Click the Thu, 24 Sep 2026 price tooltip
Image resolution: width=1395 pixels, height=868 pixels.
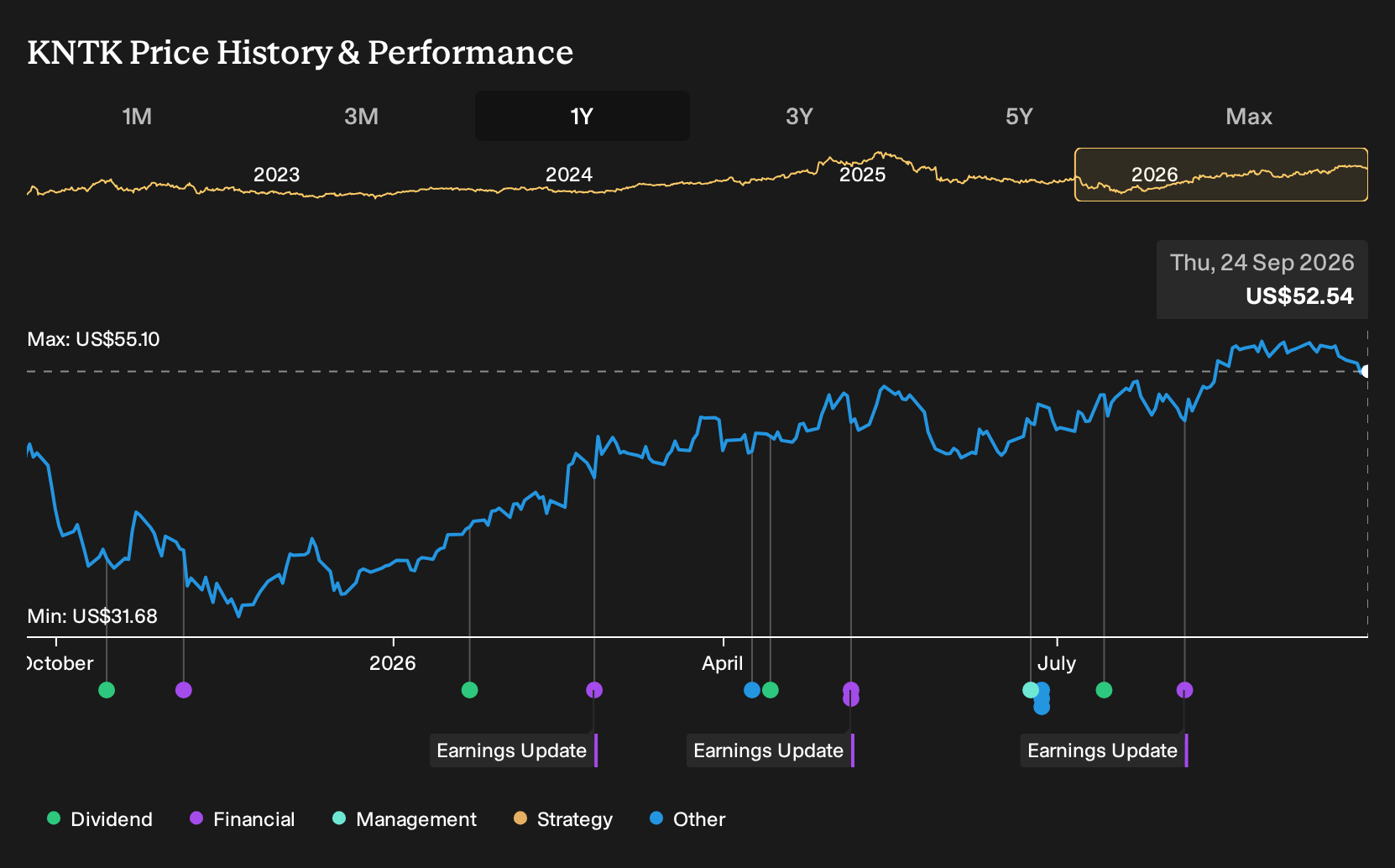(x=1262, y=280)
